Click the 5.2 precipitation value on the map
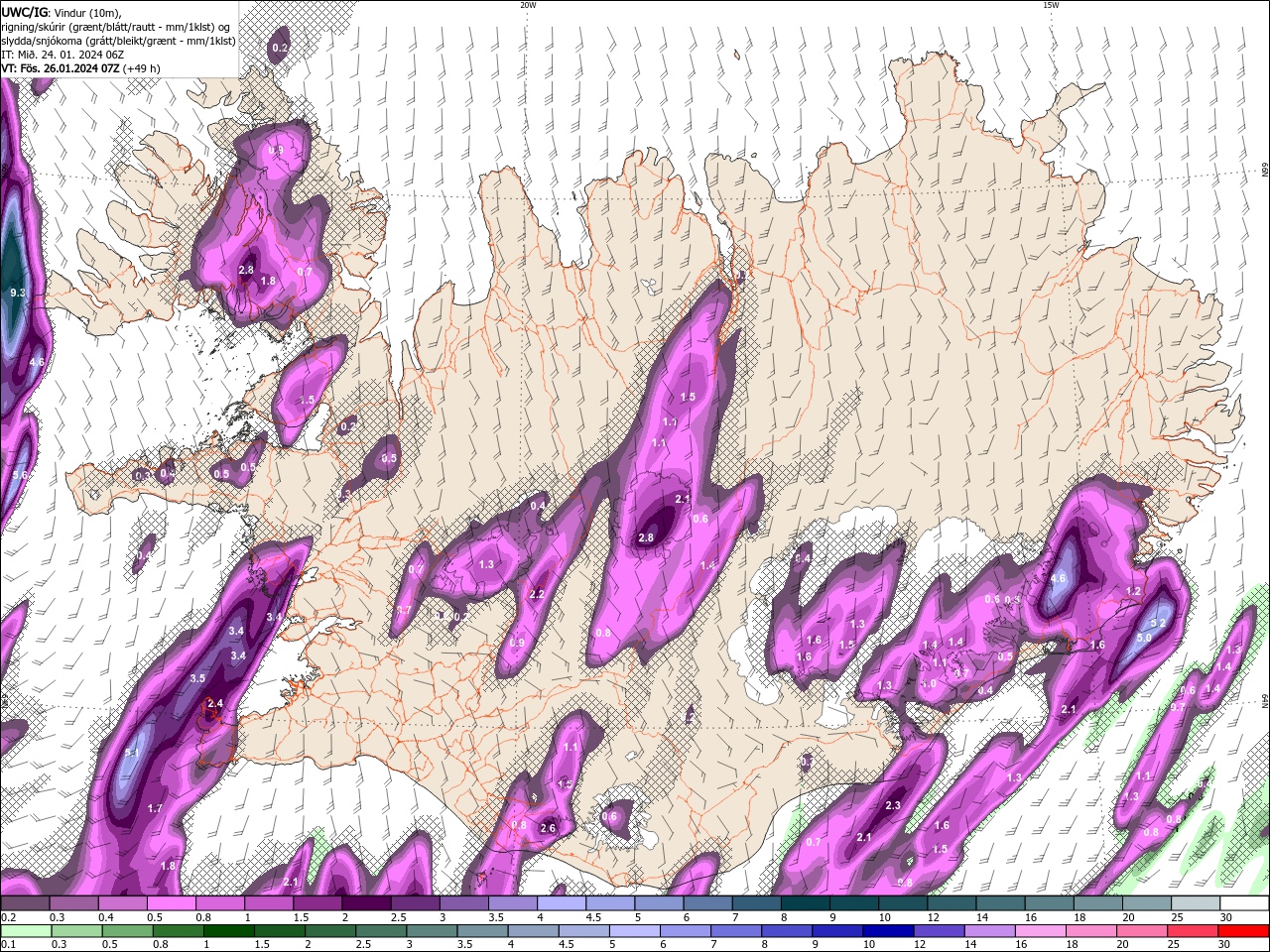The height and width of the screenshot is (952, 1270). point(1157,622)
